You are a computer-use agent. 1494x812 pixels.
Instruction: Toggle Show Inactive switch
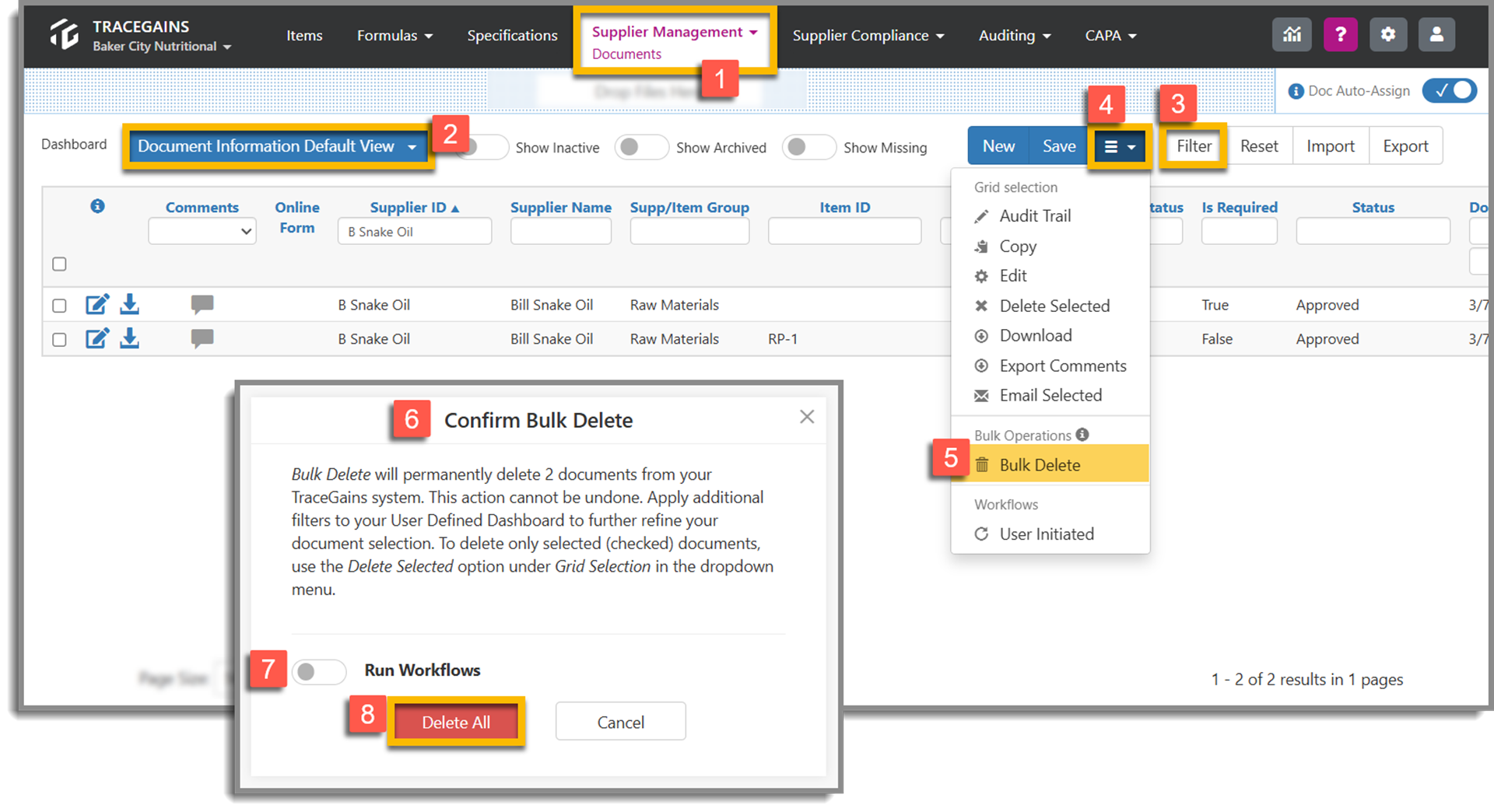pos(482,147)
